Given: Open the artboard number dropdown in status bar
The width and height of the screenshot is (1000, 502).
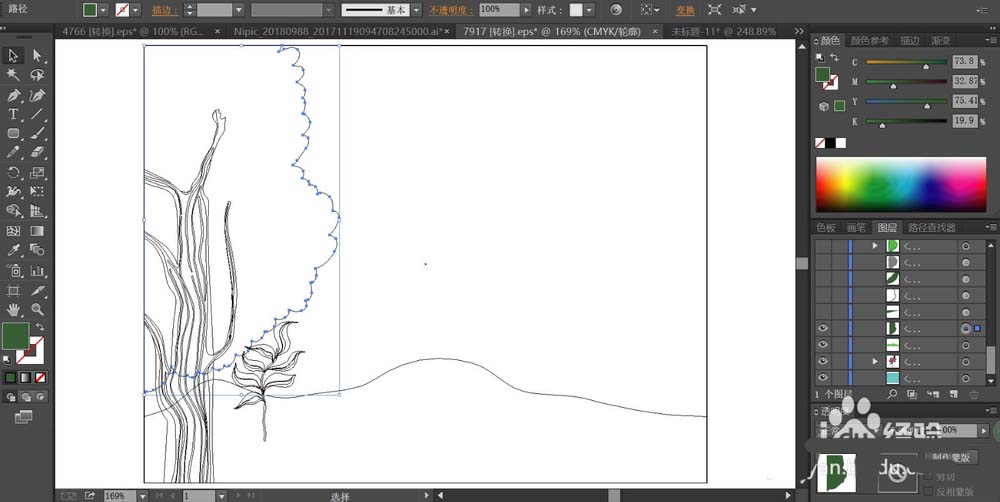Looking at the screenshot, I should pos(221,496).
